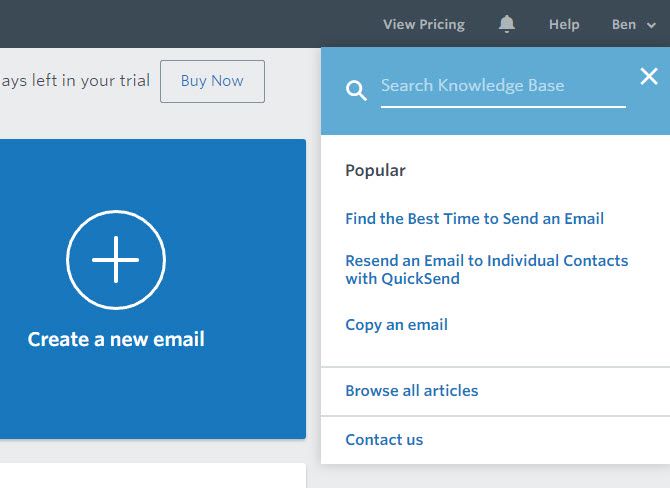Open the QuickSend resend email article
The height and width of the screenshot is (488, 670).
[x=486, y=269]
